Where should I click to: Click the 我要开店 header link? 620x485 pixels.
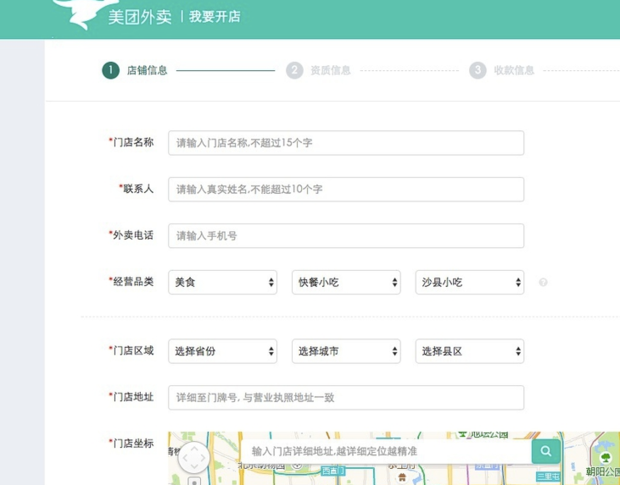215,17
